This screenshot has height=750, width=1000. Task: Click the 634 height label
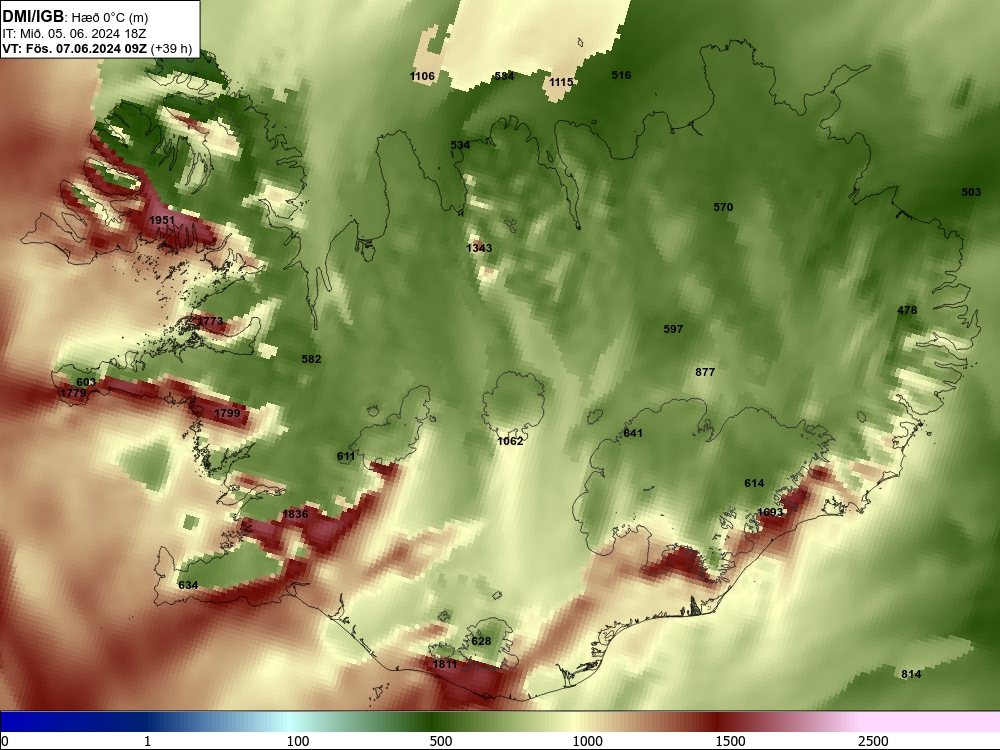point(188,585)
